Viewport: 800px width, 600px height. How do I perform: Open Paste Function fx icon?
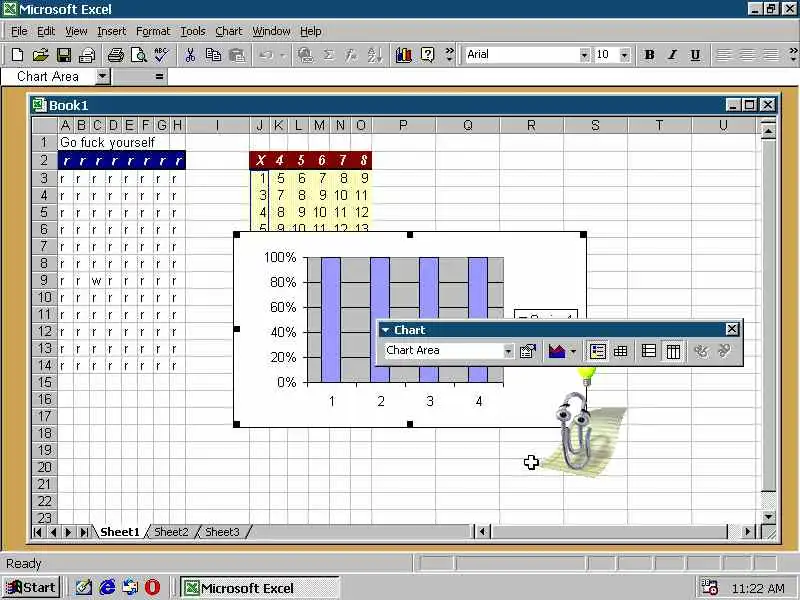351,55
